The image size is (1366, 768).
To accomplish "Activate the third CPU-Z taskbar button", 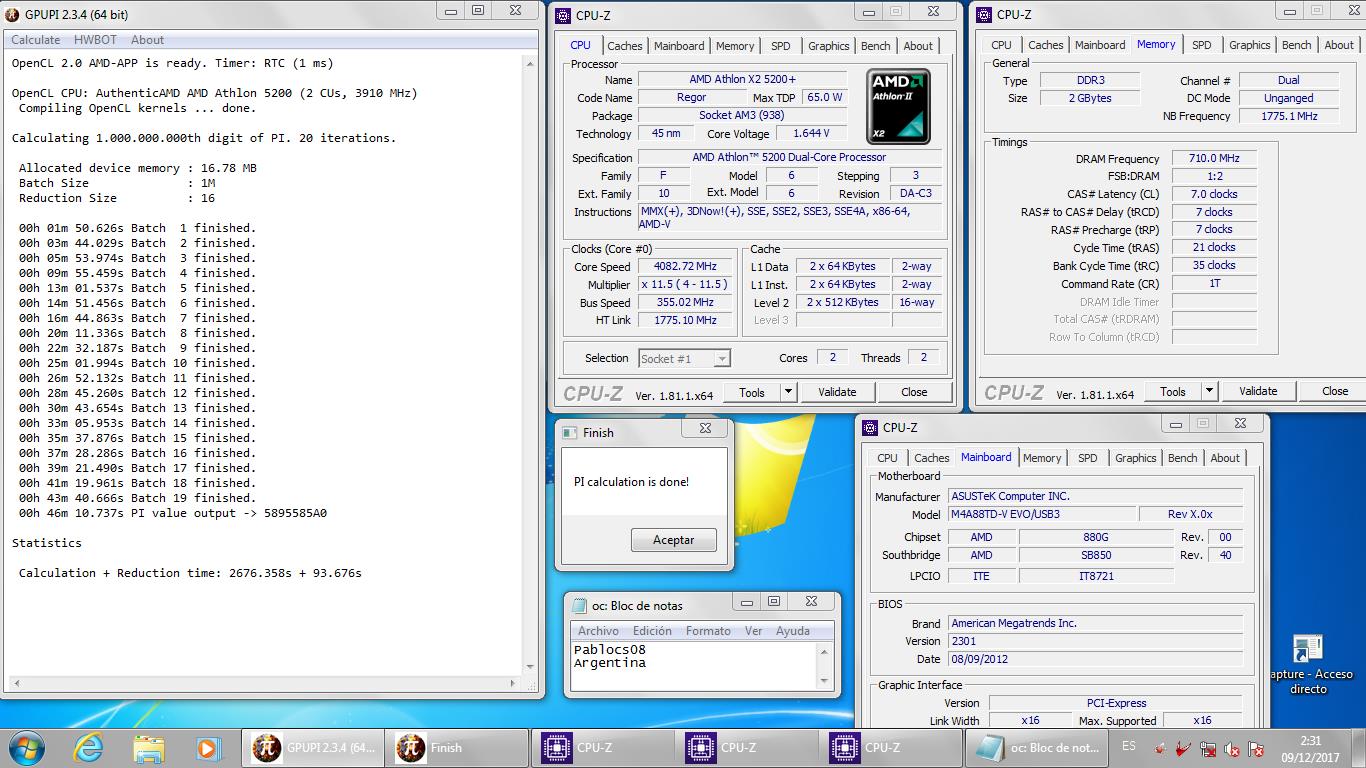I will [889, 747].
